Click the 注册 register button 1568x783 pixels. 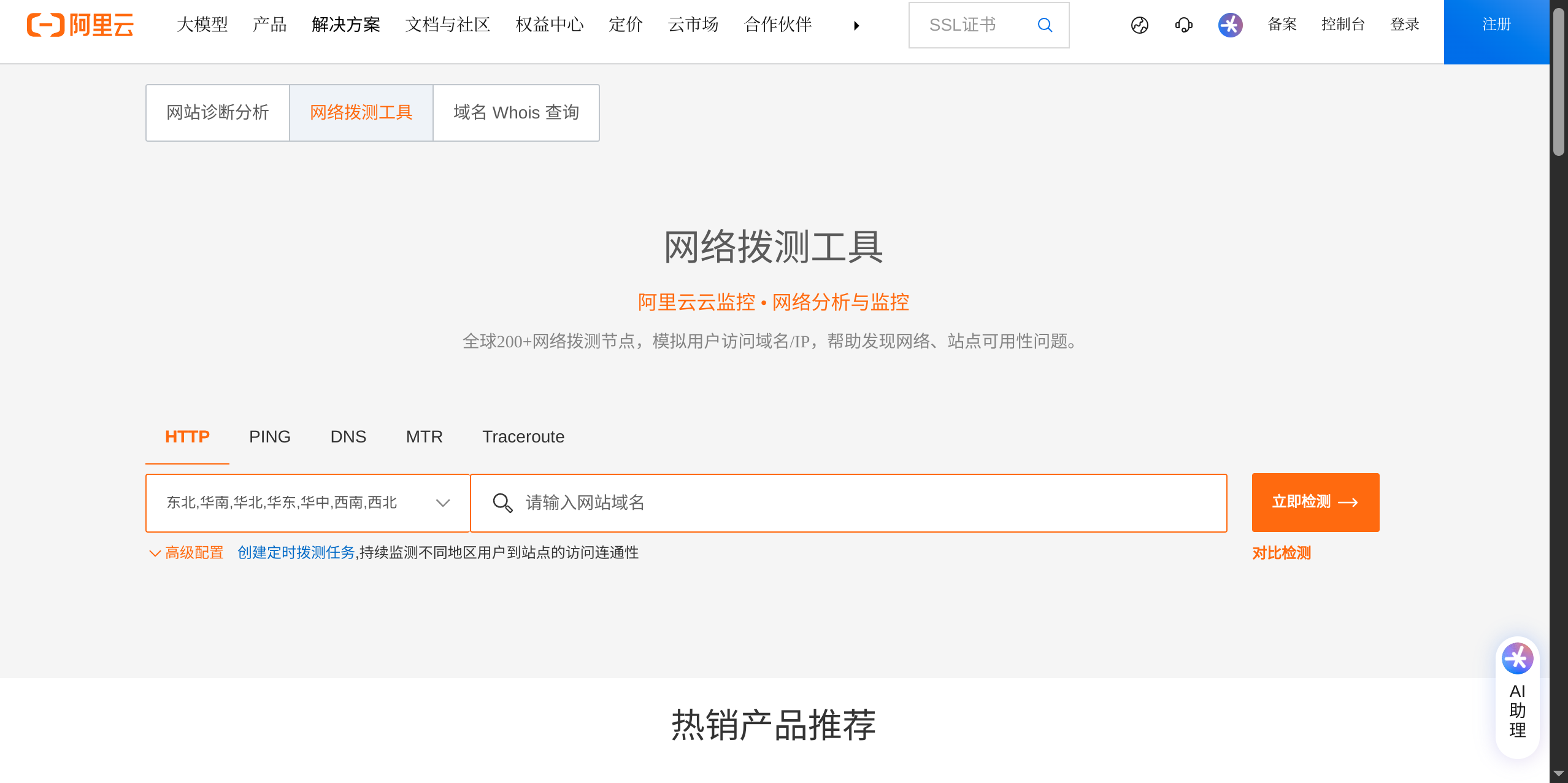[1496, 25]
